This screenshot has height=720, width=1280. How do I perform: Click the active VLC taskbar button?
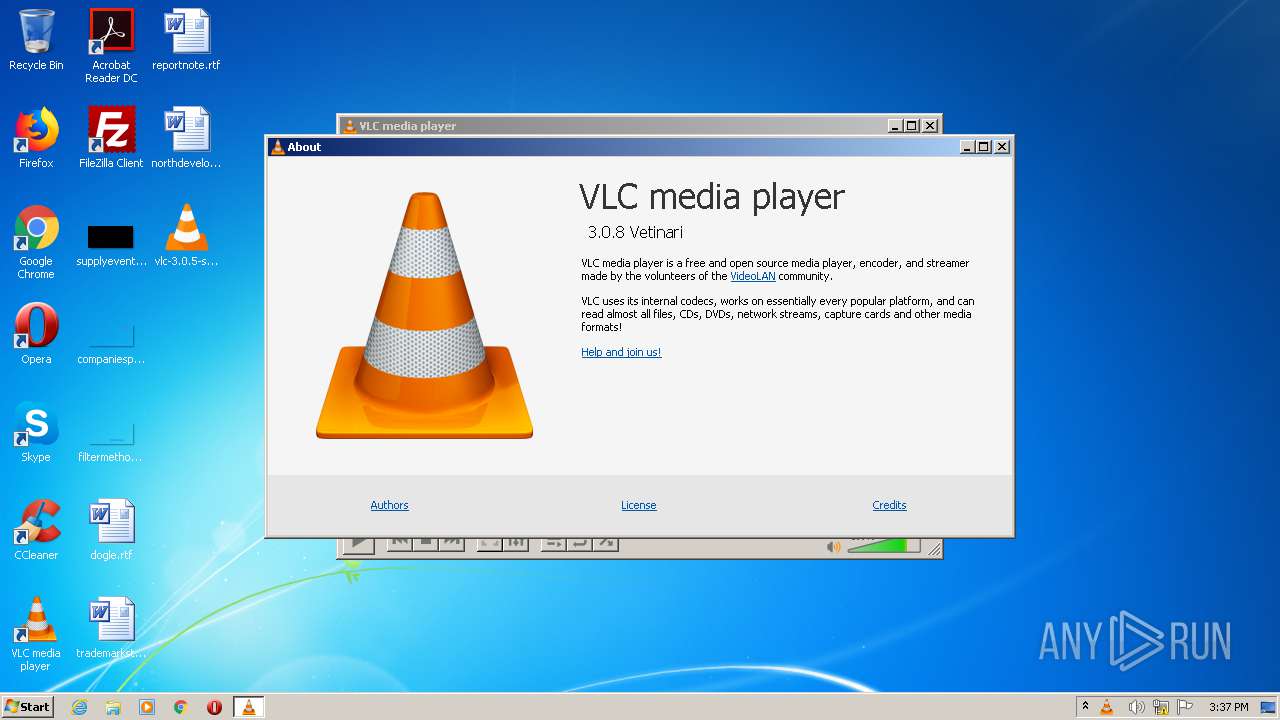coord(248,707)
